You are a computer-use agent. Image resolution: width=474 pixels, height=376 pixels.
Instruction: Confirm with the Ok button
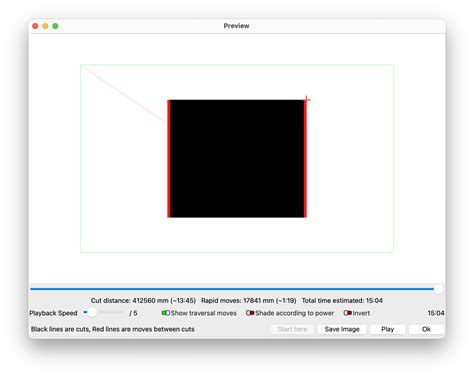426,329
